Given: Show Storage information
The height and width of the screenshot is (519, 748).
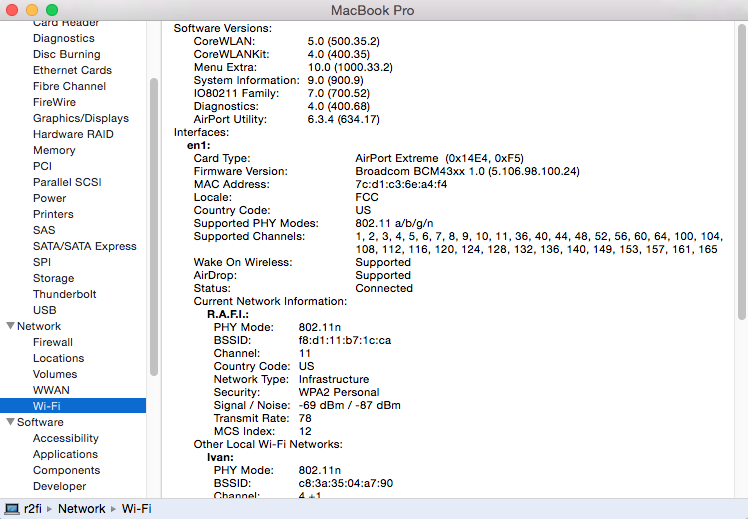Looking at the screenshot, I should point(53,278).
